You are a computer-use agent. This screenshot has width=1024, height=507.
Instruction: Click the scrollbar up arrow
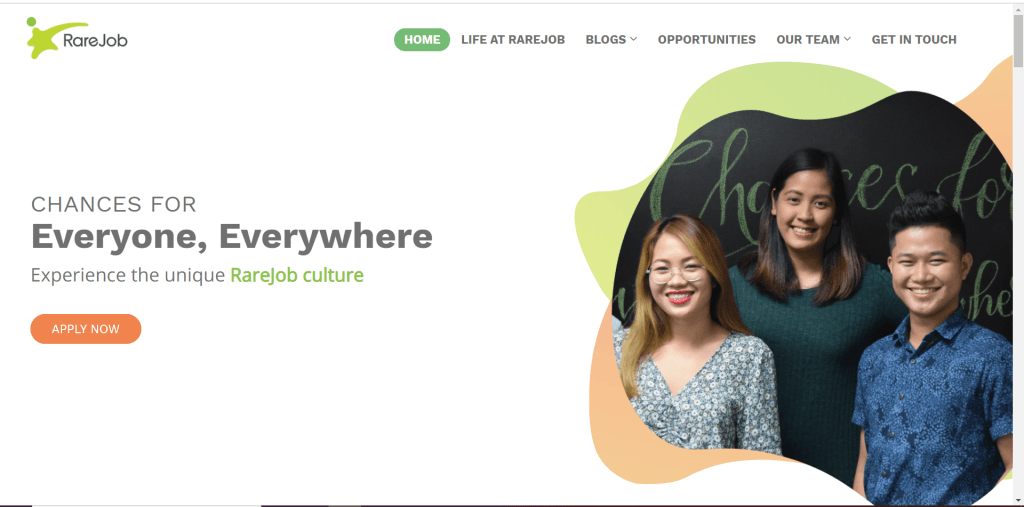click(x=1018, y=8)
